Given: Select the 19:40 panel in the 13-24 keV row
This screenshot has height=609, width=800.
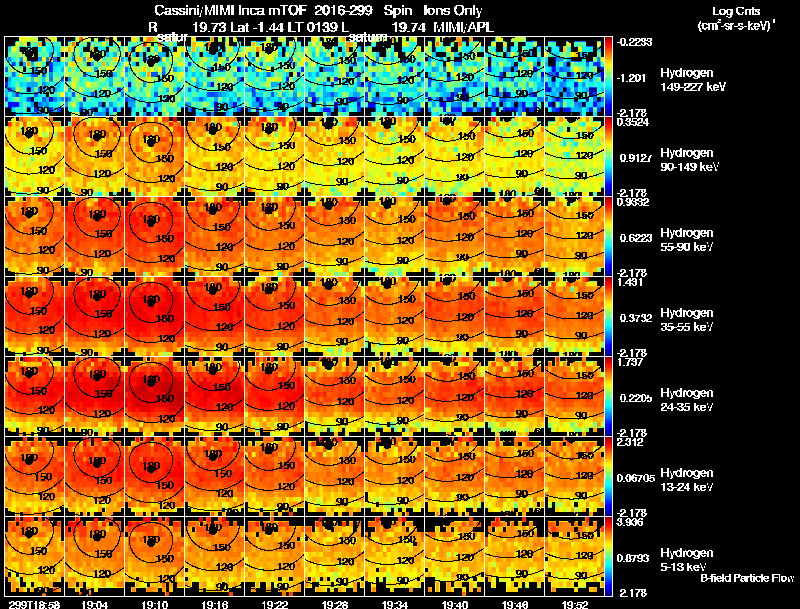Looking at the screenshot, I should (x=455, y=477).
